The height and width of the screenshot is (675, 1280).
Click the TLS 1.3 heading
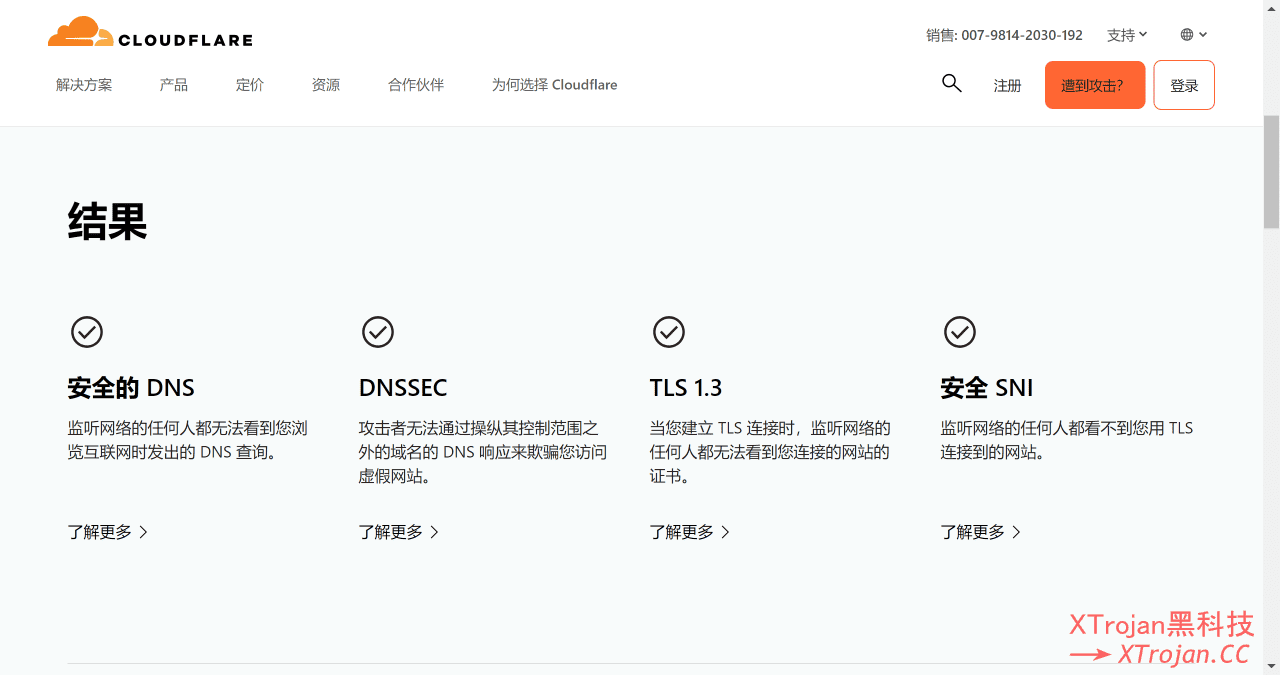point(686,388)
